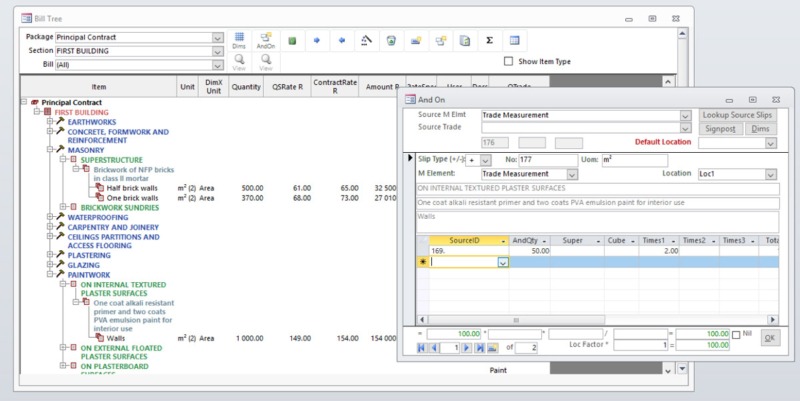Image resolution: width=800 pixels, height=401 pixels.
Task: Open the Section dropdown
Action: pyautogui.click(x=217, y=51)
